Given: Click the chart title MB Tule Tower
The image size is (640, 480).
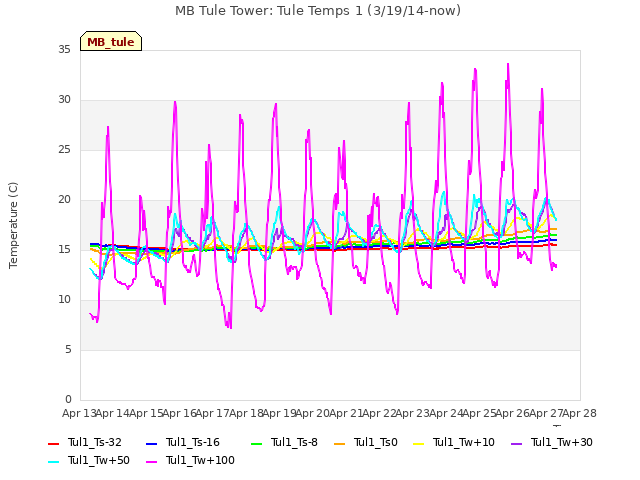Looking at the screenshot, I should (x=318, y=11).
